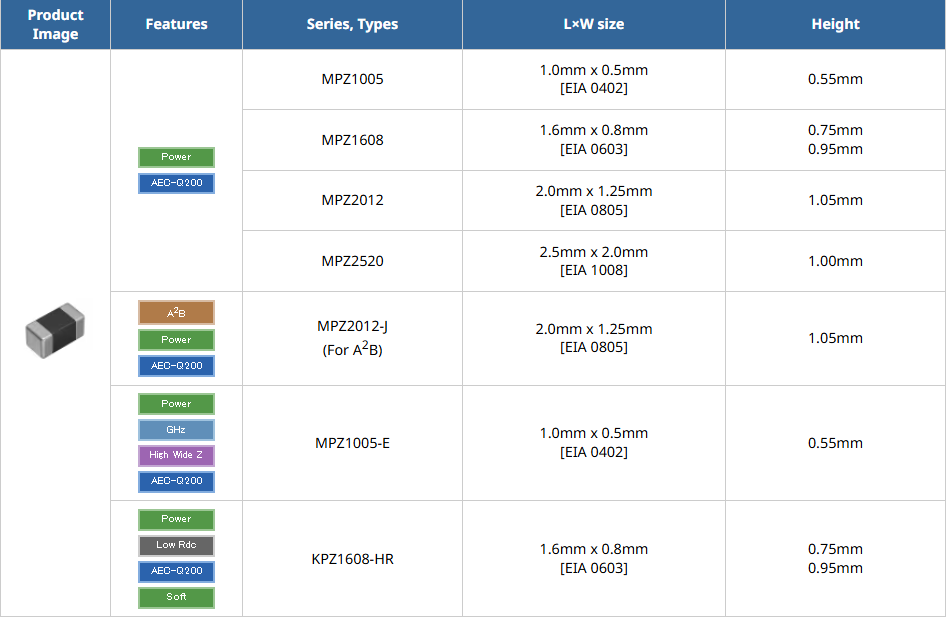
Task: Click the purple High Wide Z badge
Action: click(176, 455)
